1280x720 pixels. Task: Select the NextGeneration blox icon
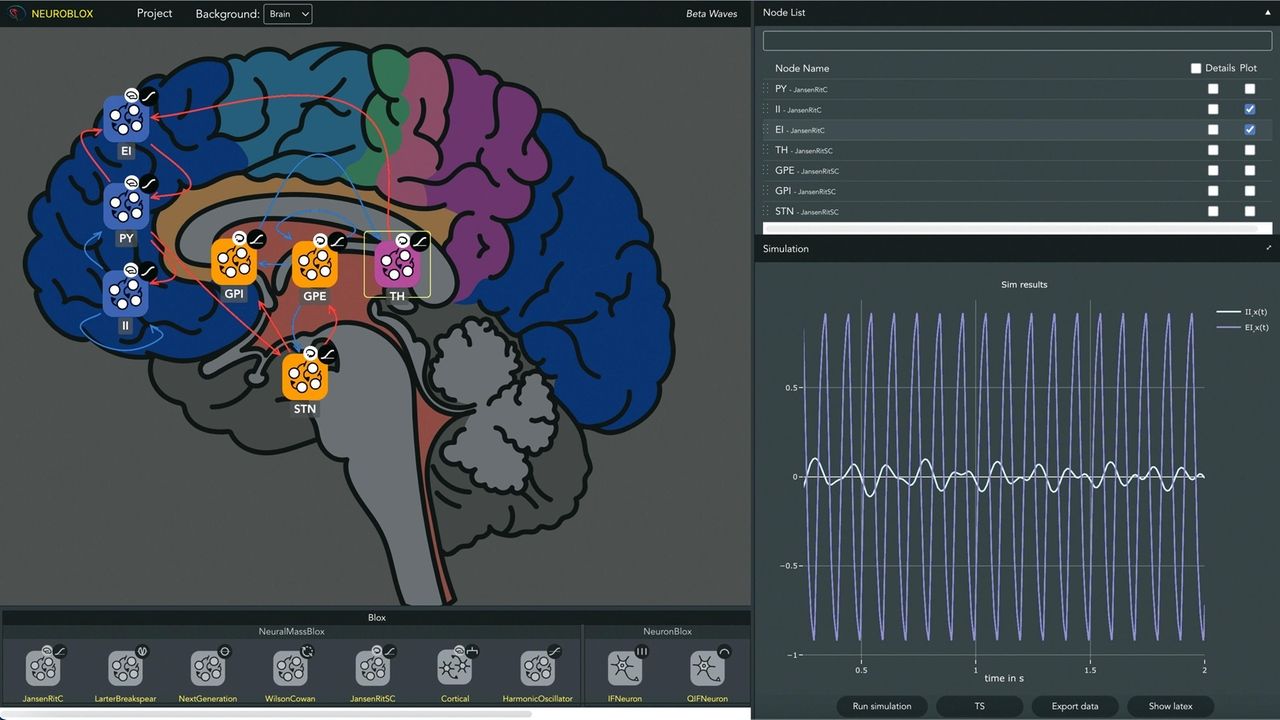[x=207, y=668]
